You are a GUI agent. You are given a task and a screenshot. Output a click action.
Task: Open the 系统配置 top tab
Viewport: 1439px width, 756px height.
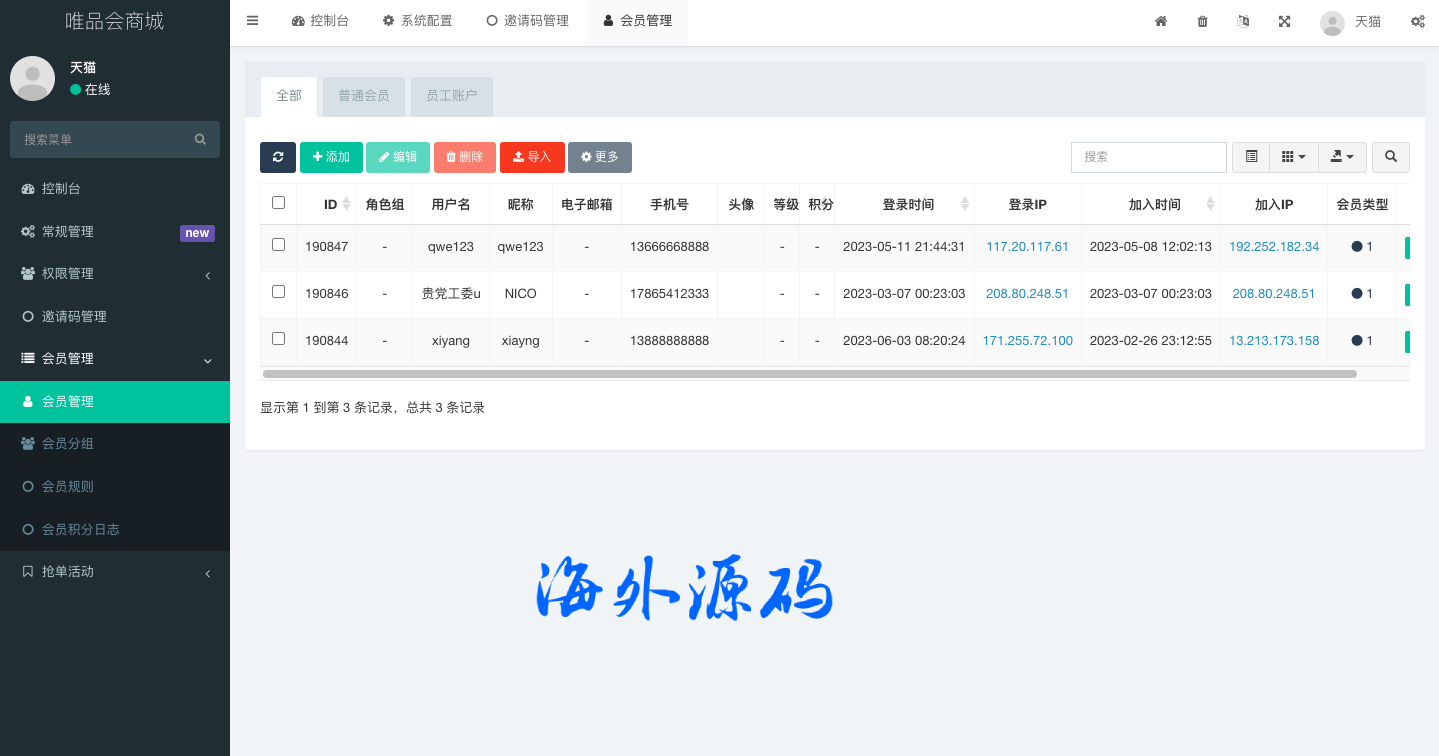[x=417, y=21]
